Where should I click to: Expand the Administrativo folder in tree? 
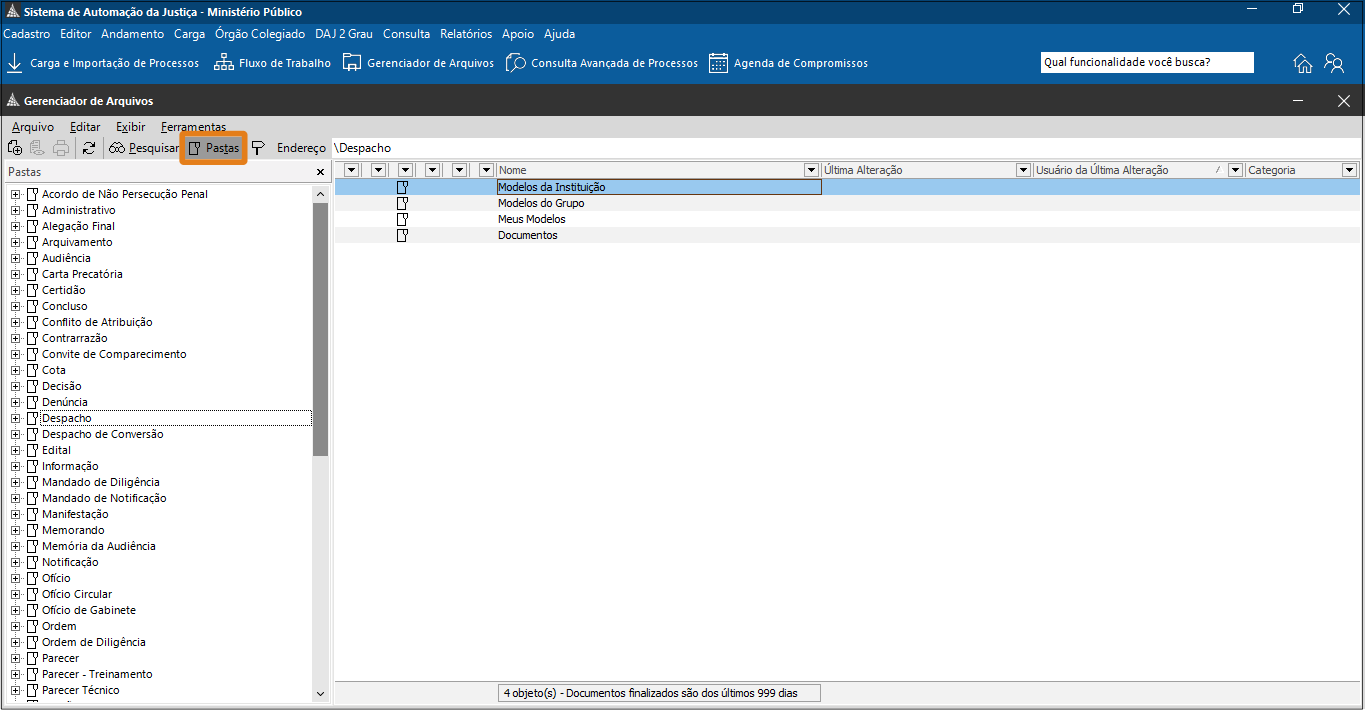16,210
